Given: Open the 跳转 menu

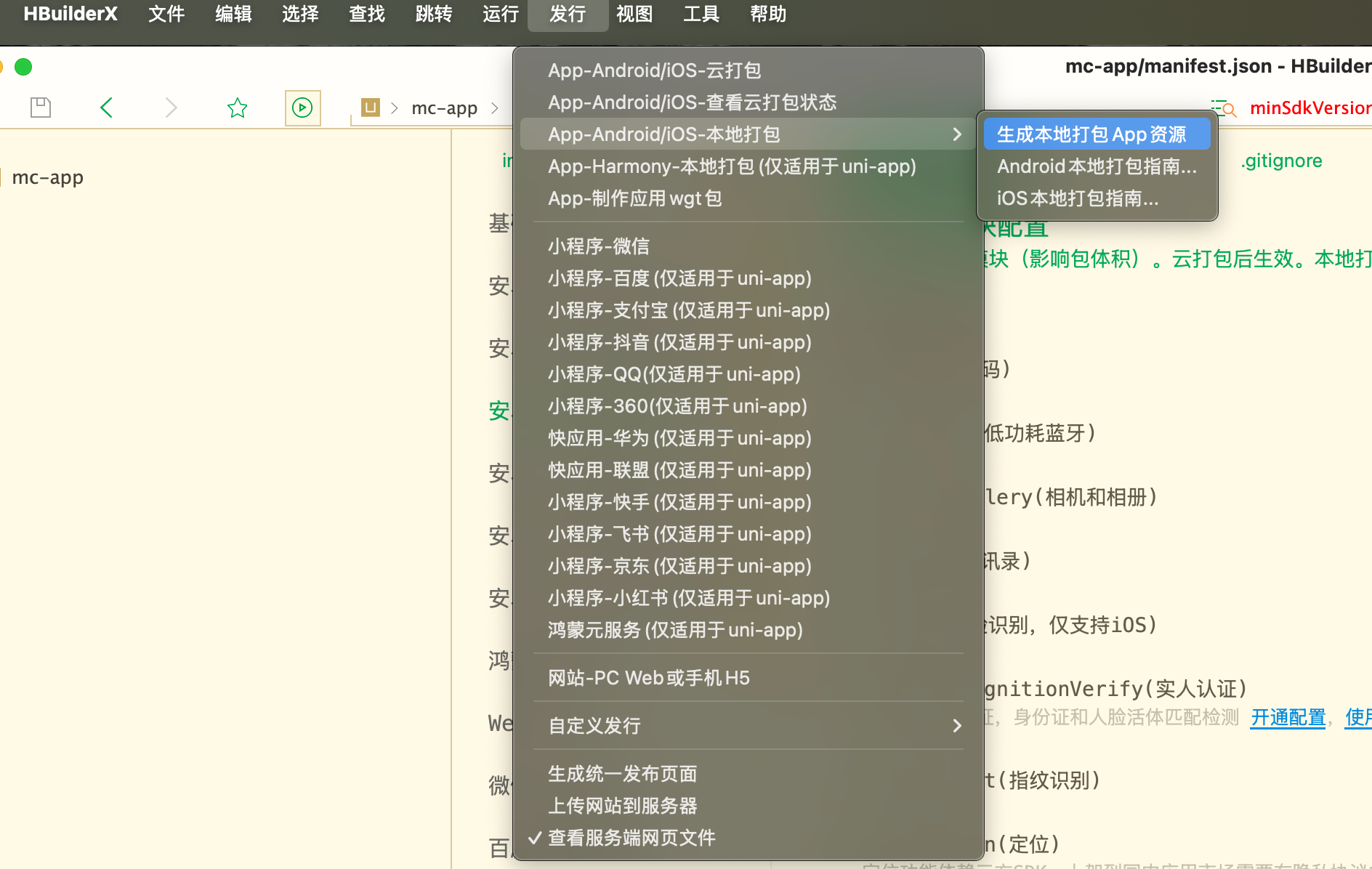Looking at the screenshot, I should point(434,14).
